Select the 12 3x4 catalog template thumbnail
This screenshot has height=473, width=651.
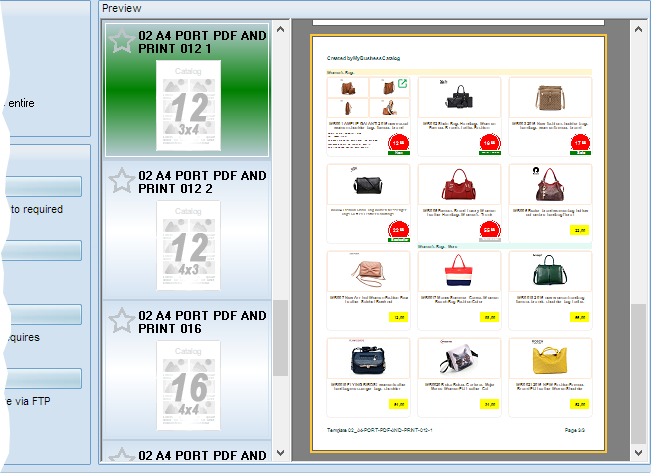[x=188, y=105]
